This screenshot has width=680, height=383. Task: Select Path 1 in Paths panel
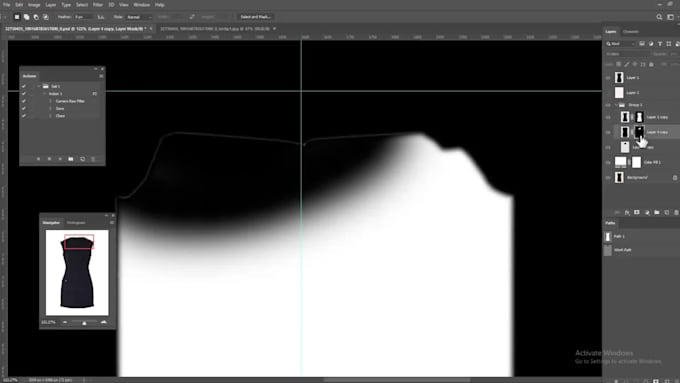pos(641,236)
